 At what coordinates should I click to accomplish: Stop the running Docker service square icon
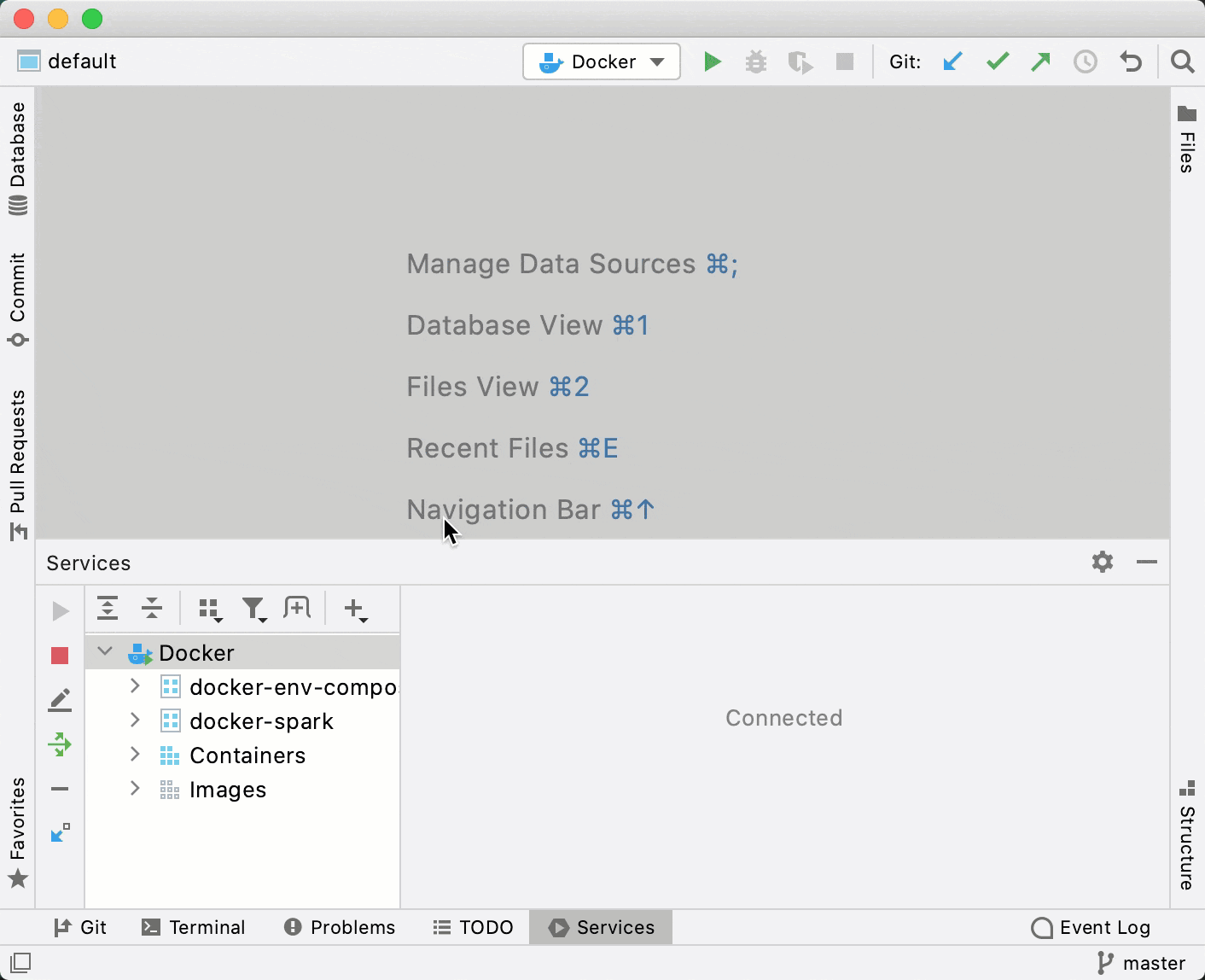60,655
